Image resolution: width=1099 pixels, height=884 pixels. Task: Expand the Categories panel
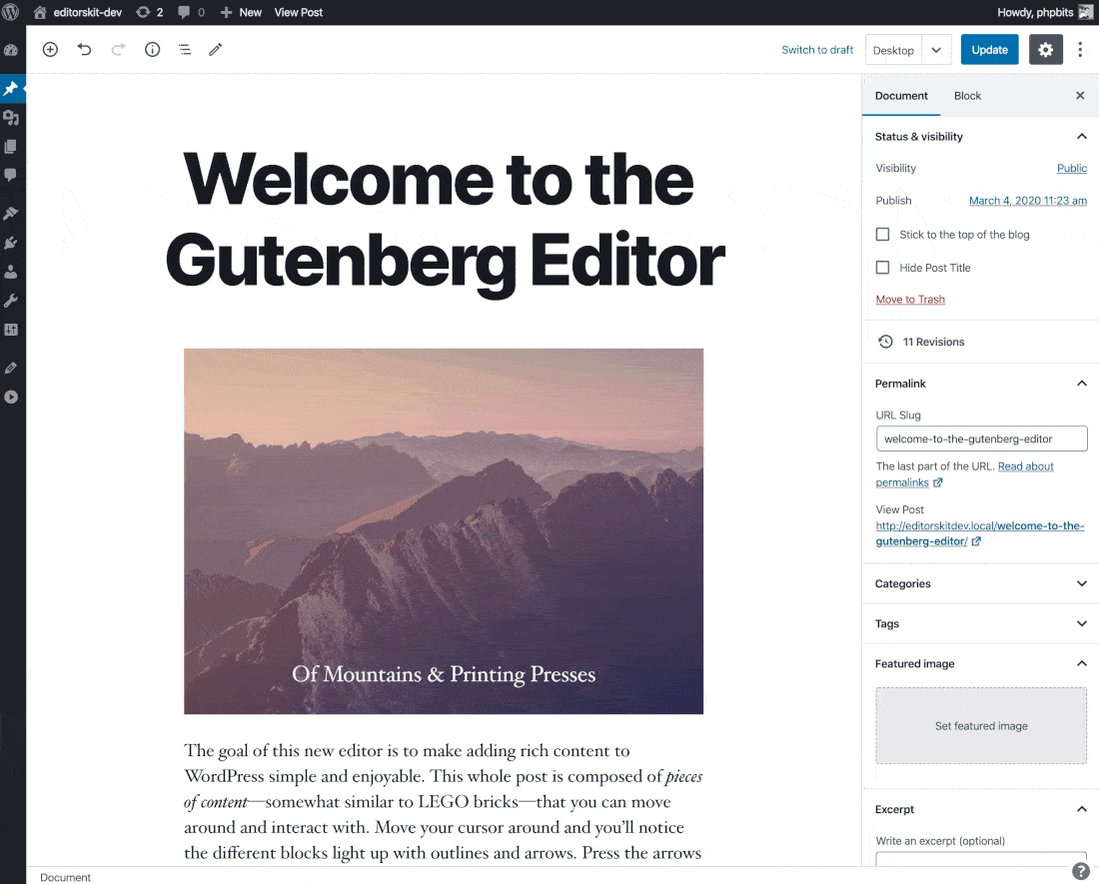point(981,583)
